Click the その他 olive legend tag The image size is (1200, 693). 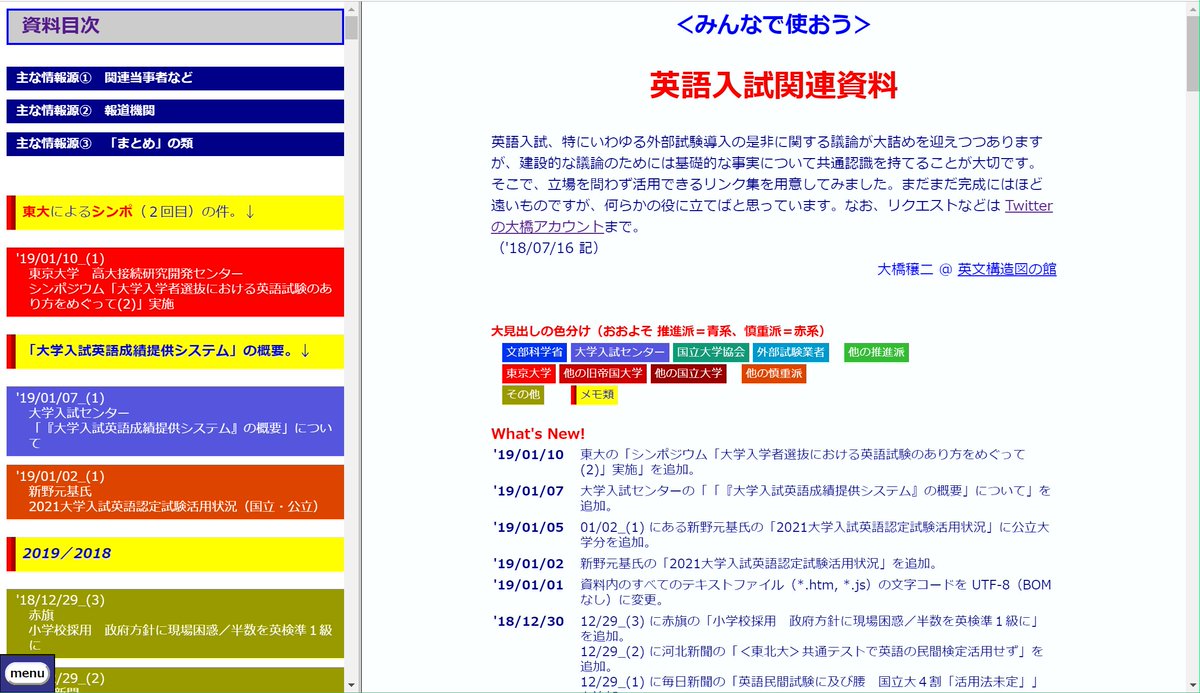coord(523,395)
